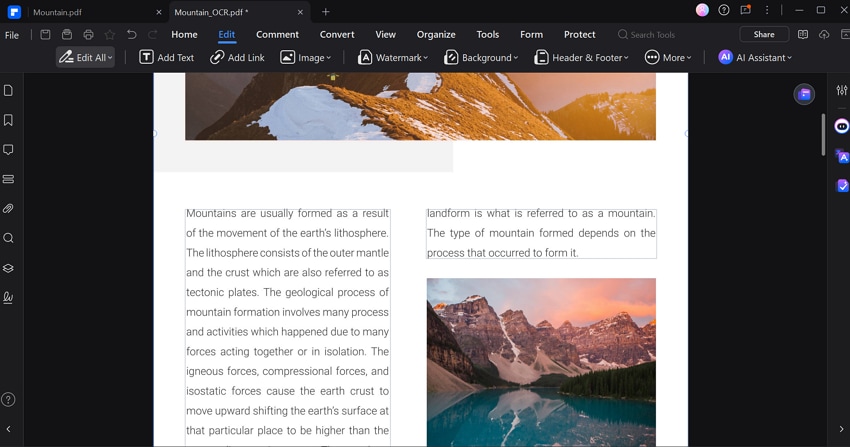
Task: Close the Mountain.pdf tab
Action: (159, 12)
